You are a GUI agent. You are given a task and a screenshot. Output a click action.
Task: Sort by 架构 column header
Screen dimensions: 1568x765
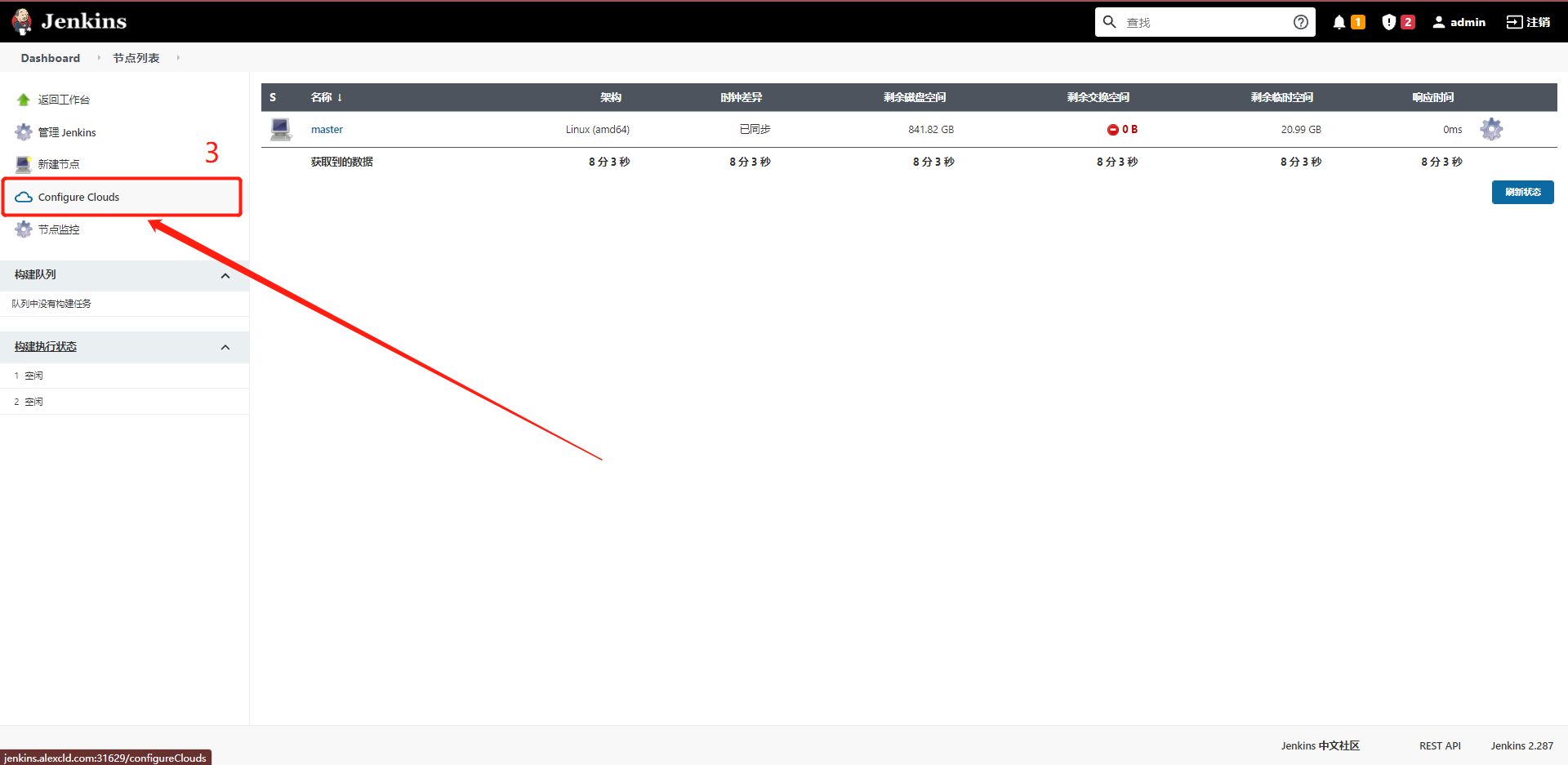pos(611,97)
